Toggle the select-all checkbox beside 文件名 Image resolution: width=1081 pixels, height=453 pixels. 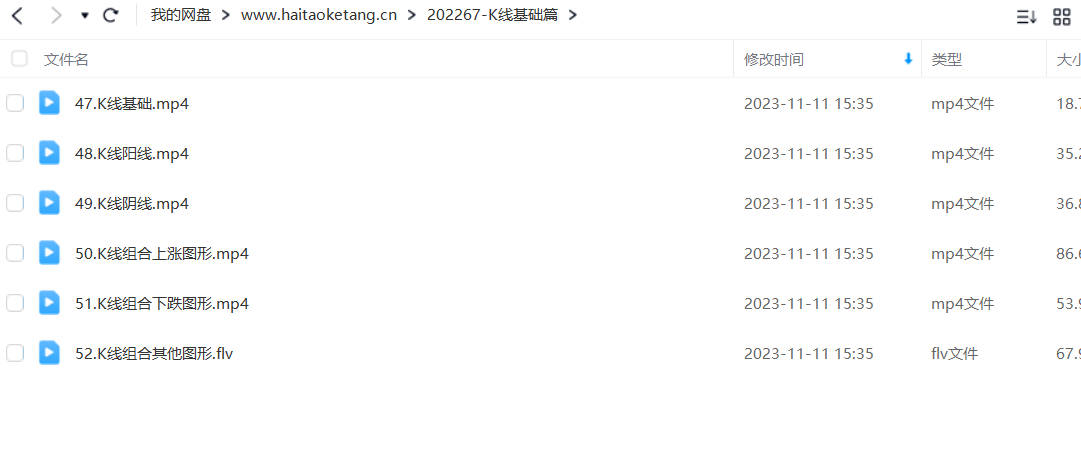pos(19,59)
